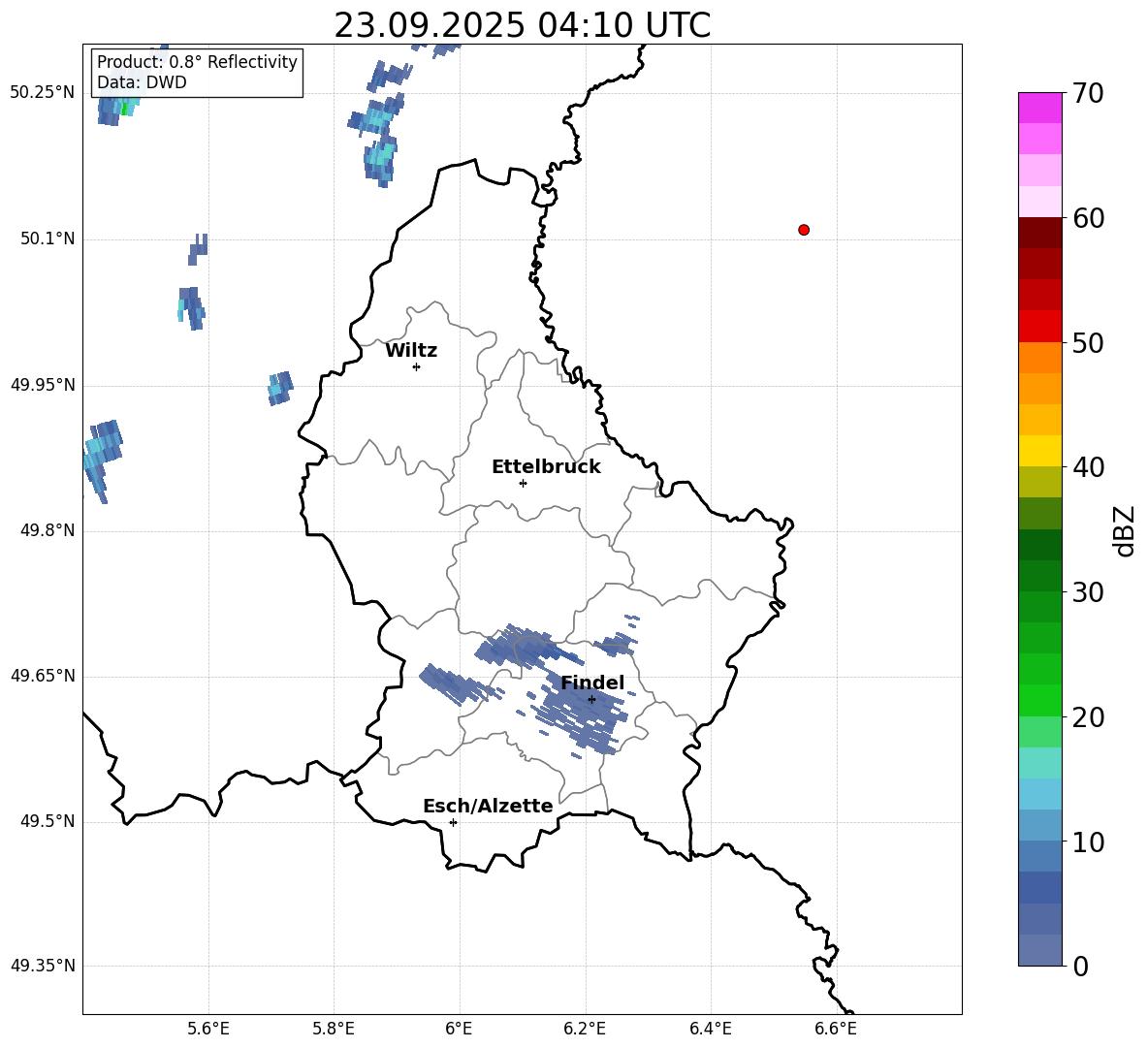This screenshot has width=1148, height=1048.
Task: Click the Findel station cross marker
Action: pyautogui.click(x=591, y=700)
